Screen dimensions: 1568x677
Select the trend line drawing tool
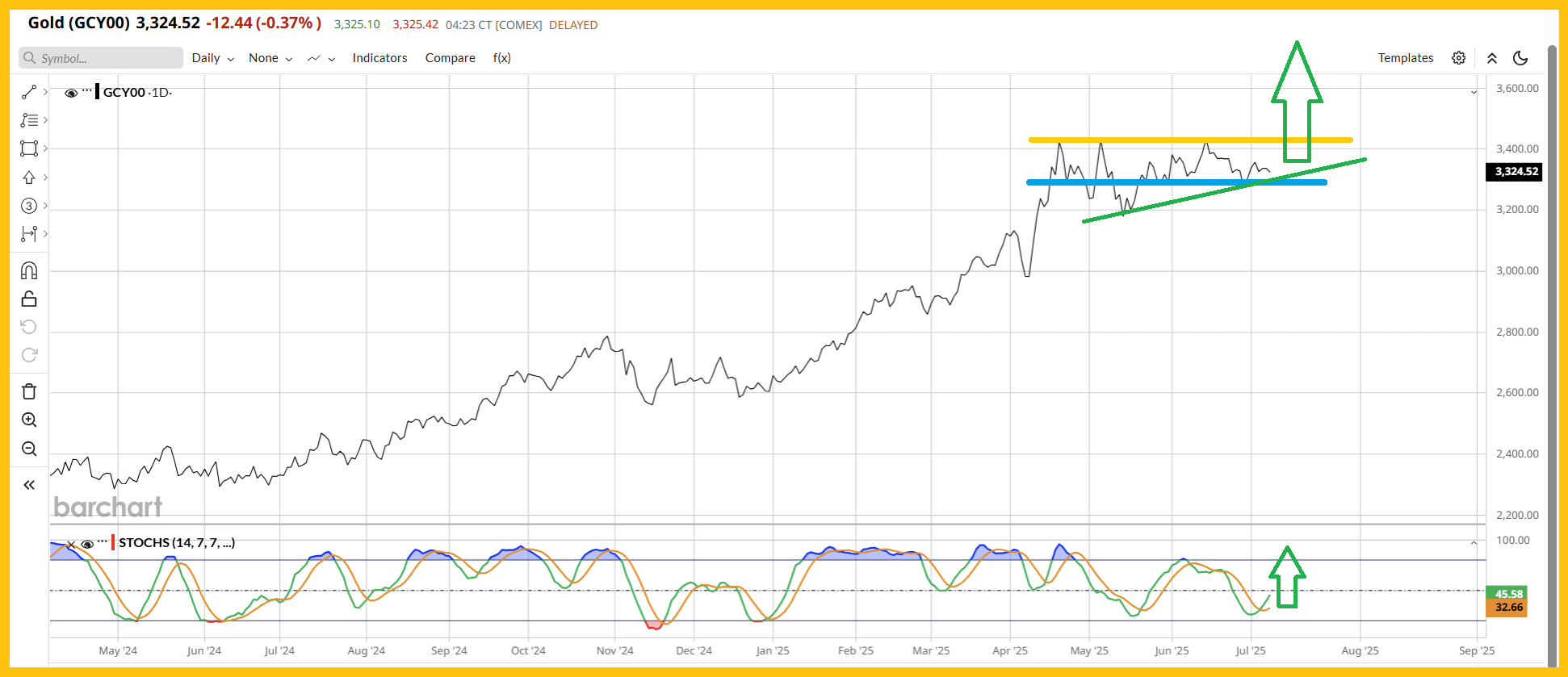point(29,92)
